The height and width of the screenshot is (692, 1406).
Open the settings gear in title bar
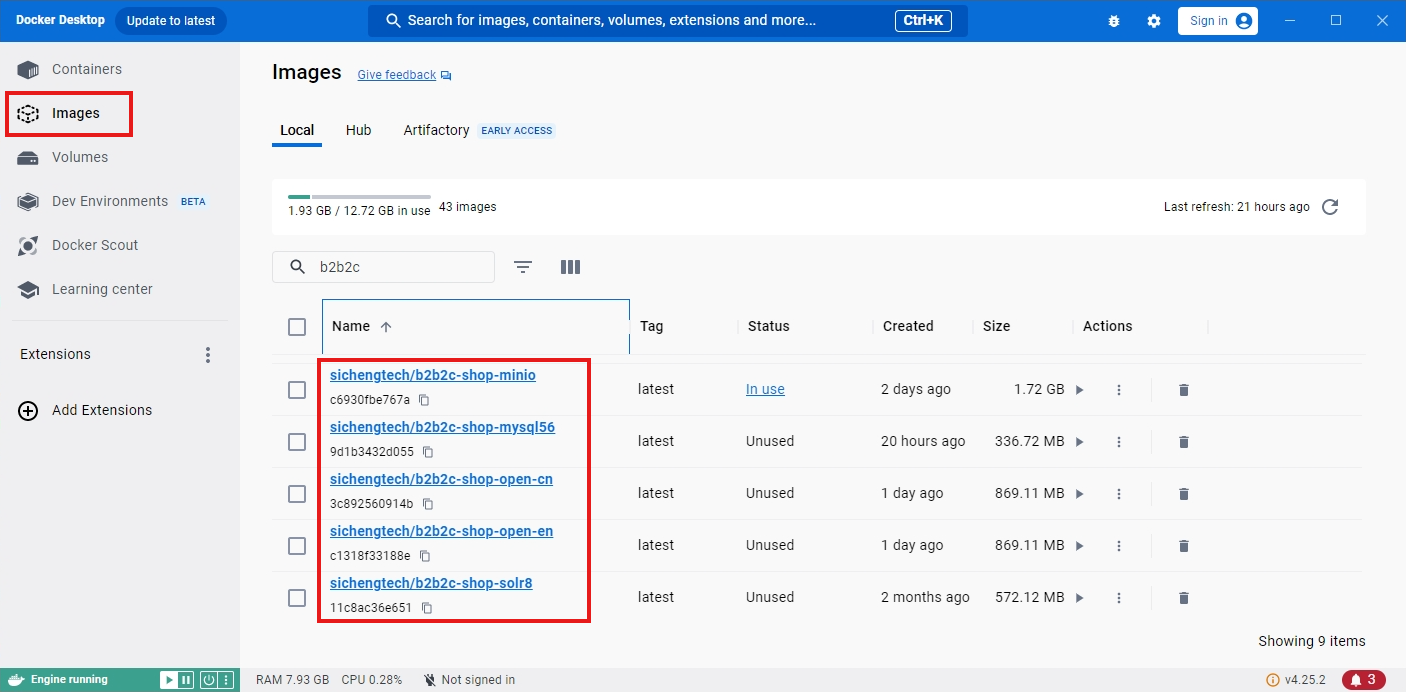pos(1154,21)
